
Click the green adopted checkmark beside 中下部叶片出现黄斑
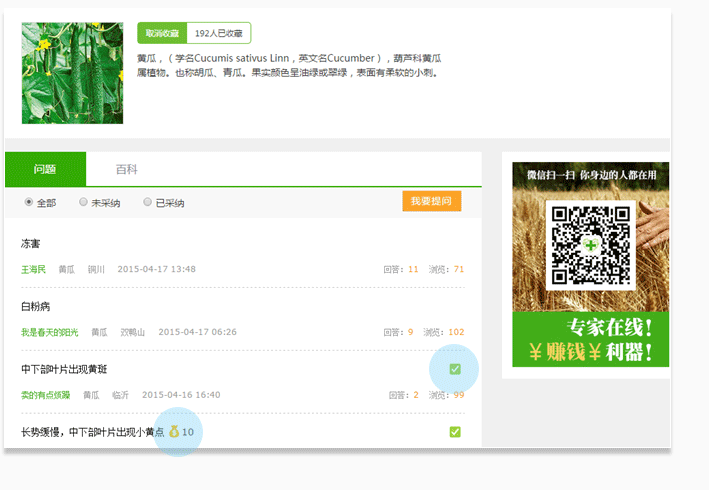click(x=455, y=369)
